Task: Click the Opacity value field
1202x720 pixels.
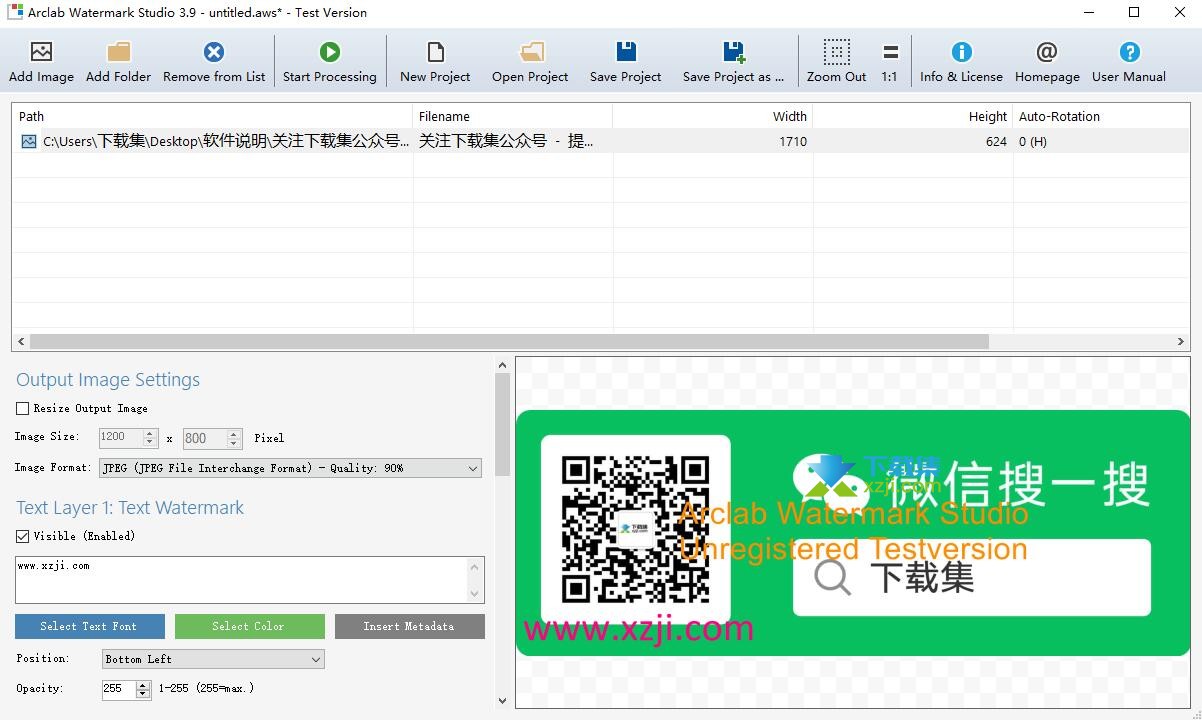Action: point(117,689)
